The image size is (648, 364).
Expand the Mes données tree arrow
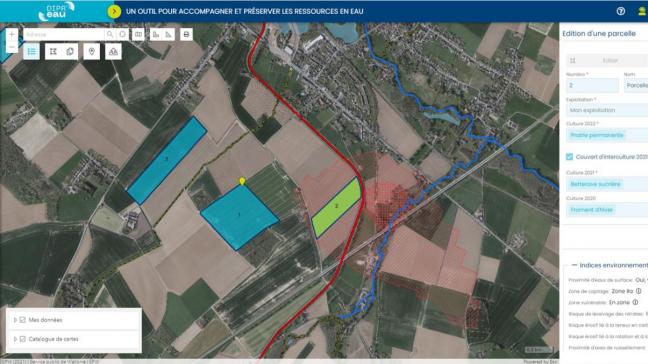(15, 320)
